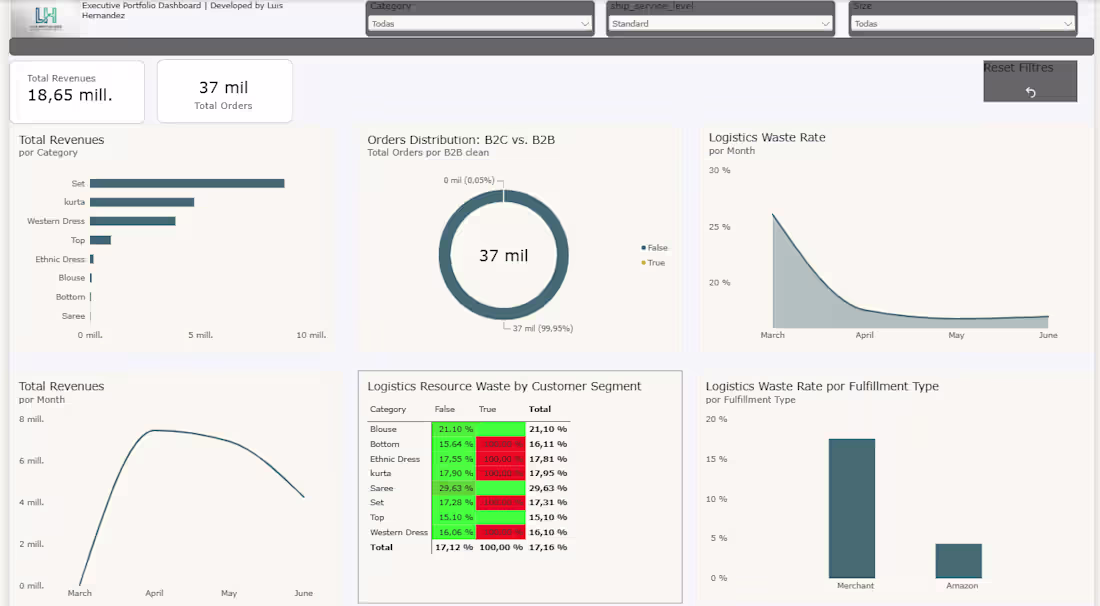Screen dimensions: 1100x606
Task: Click the Saree category axis label
Action: (73, 316)
